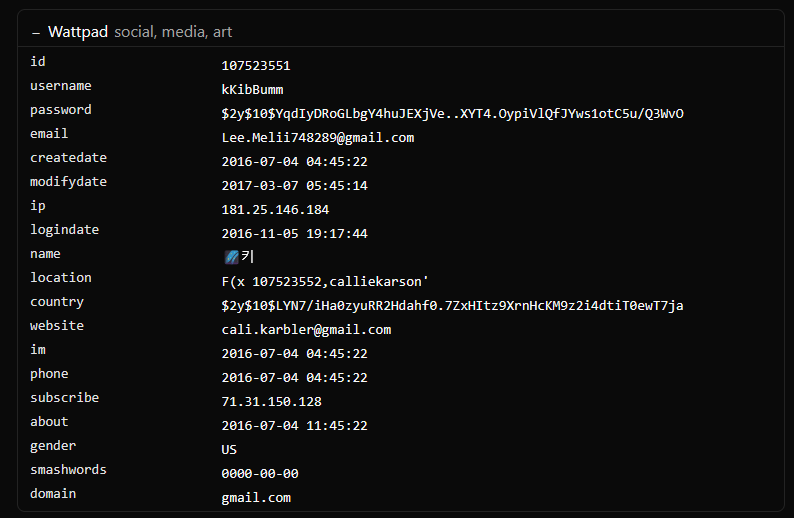The width and height of the screenshot is (794, 518).
Task: Click the 'email' field label
Action: point(49,134)
